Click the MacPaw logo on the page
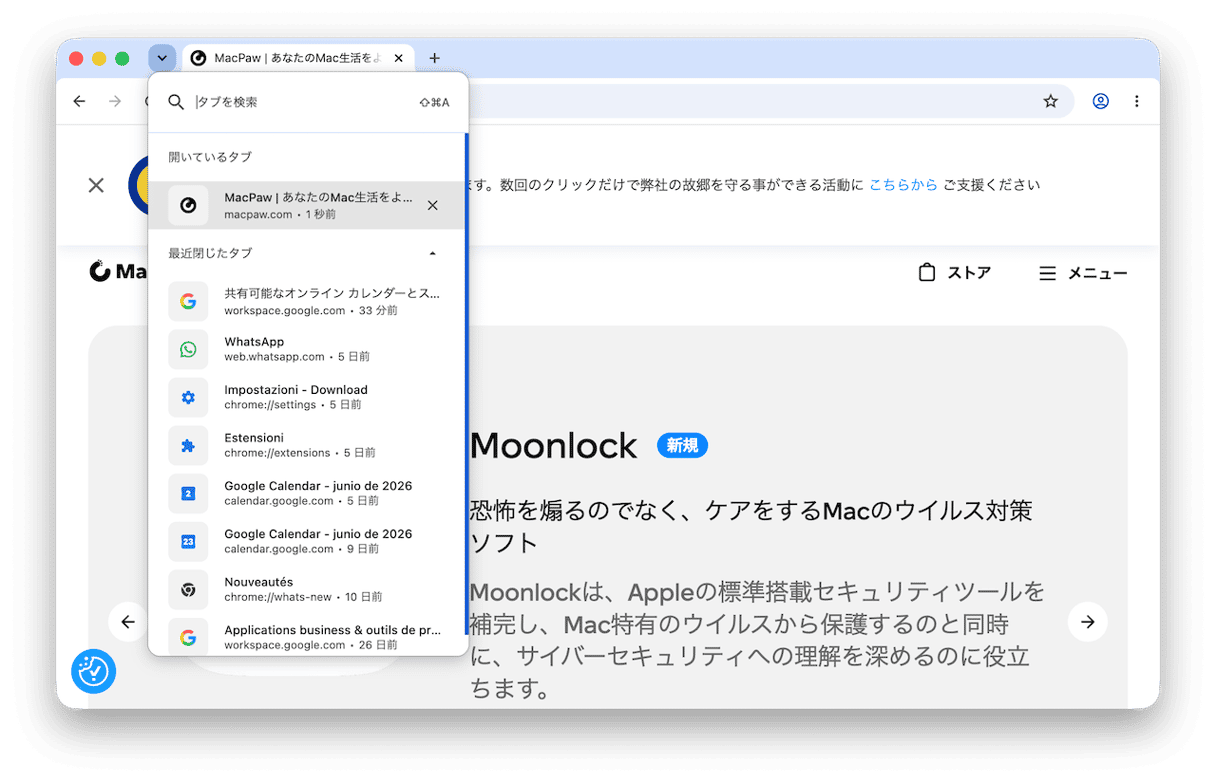Image resolution: width=1216 pixels, height=783 pixels. (x=118, y=272)
